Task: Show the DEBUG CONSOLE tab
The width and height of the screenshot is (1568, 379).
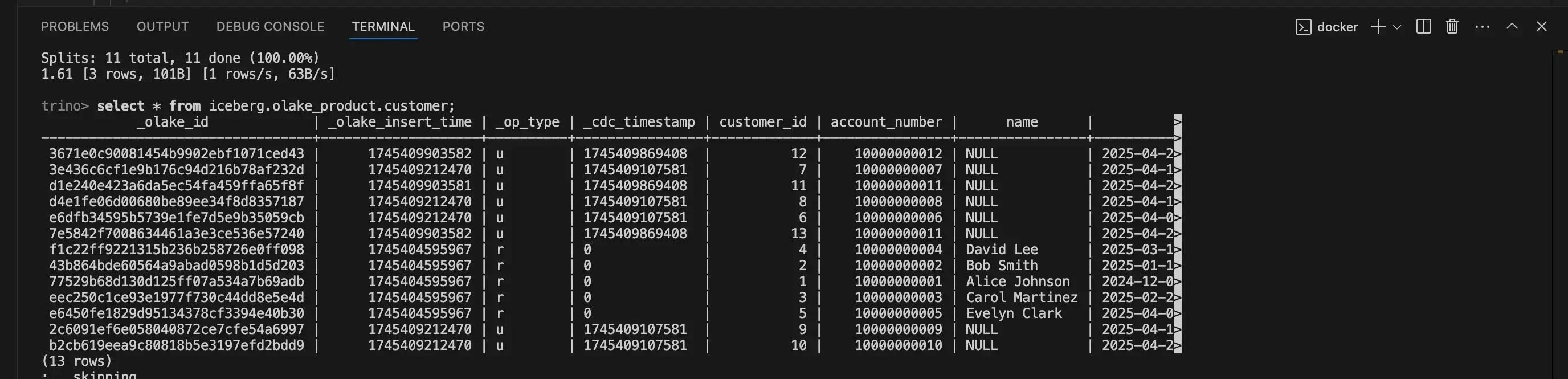Action: 270,27
